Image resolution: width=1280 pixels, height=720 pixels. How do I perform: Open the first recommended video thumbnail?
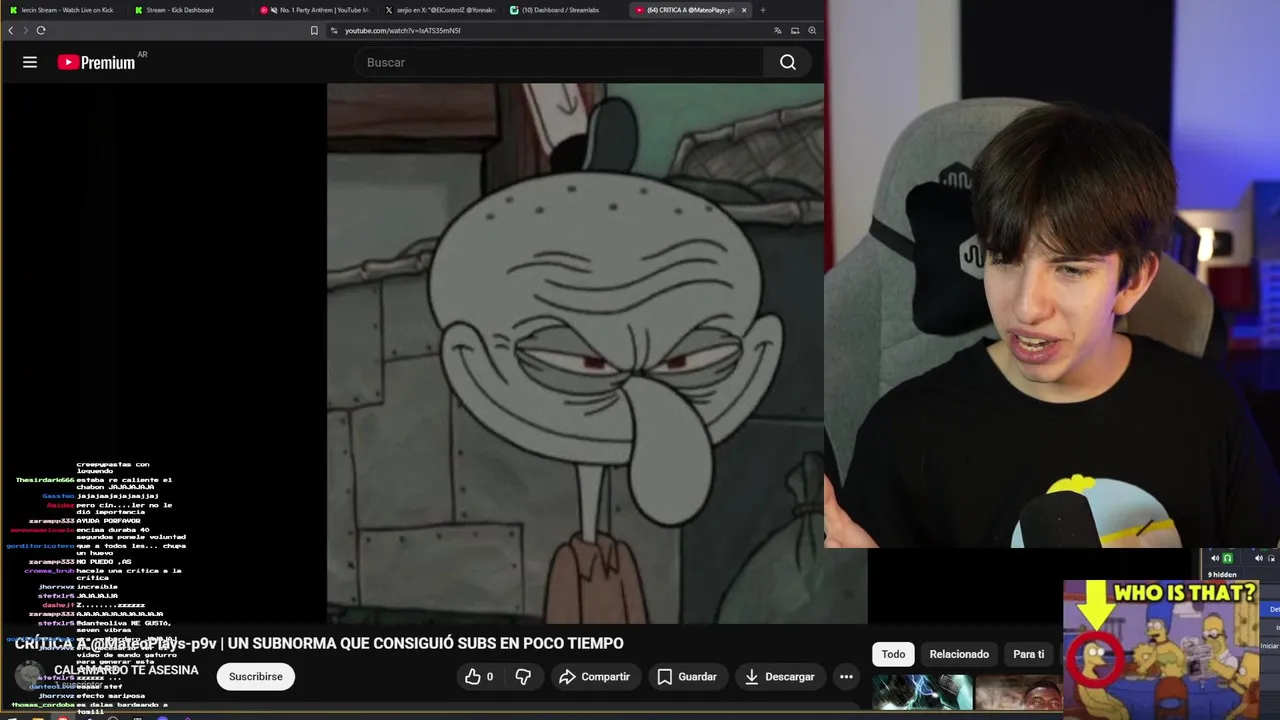[921, 692]
